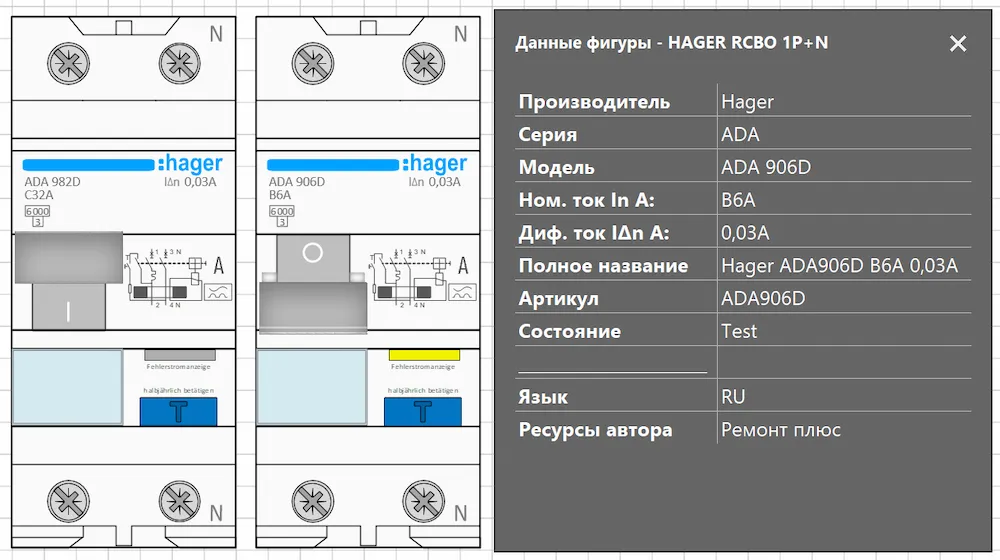
Task: Click the wiring diagram on ADA 906D
Action: click(409, 279)
